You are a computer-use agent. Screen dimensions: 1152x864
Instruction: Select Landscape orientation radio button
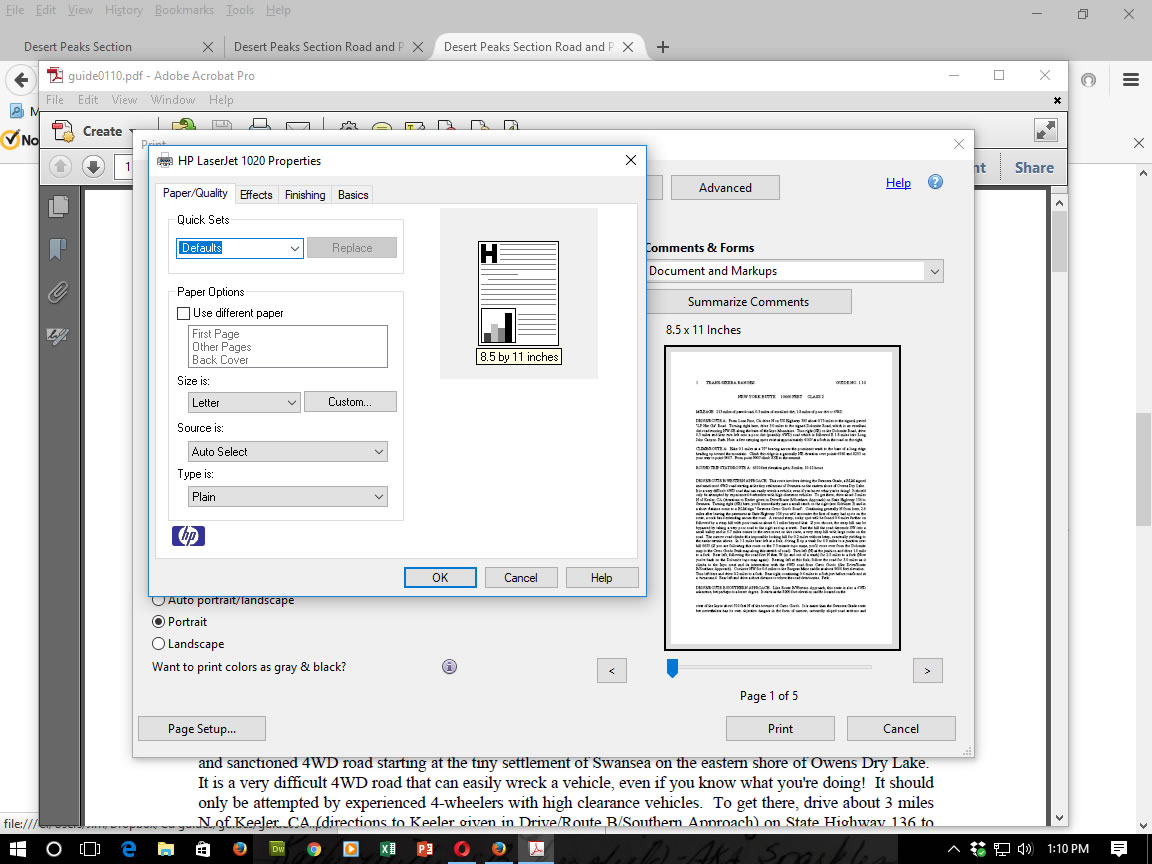pyautogui.click(x=158, y=644)
